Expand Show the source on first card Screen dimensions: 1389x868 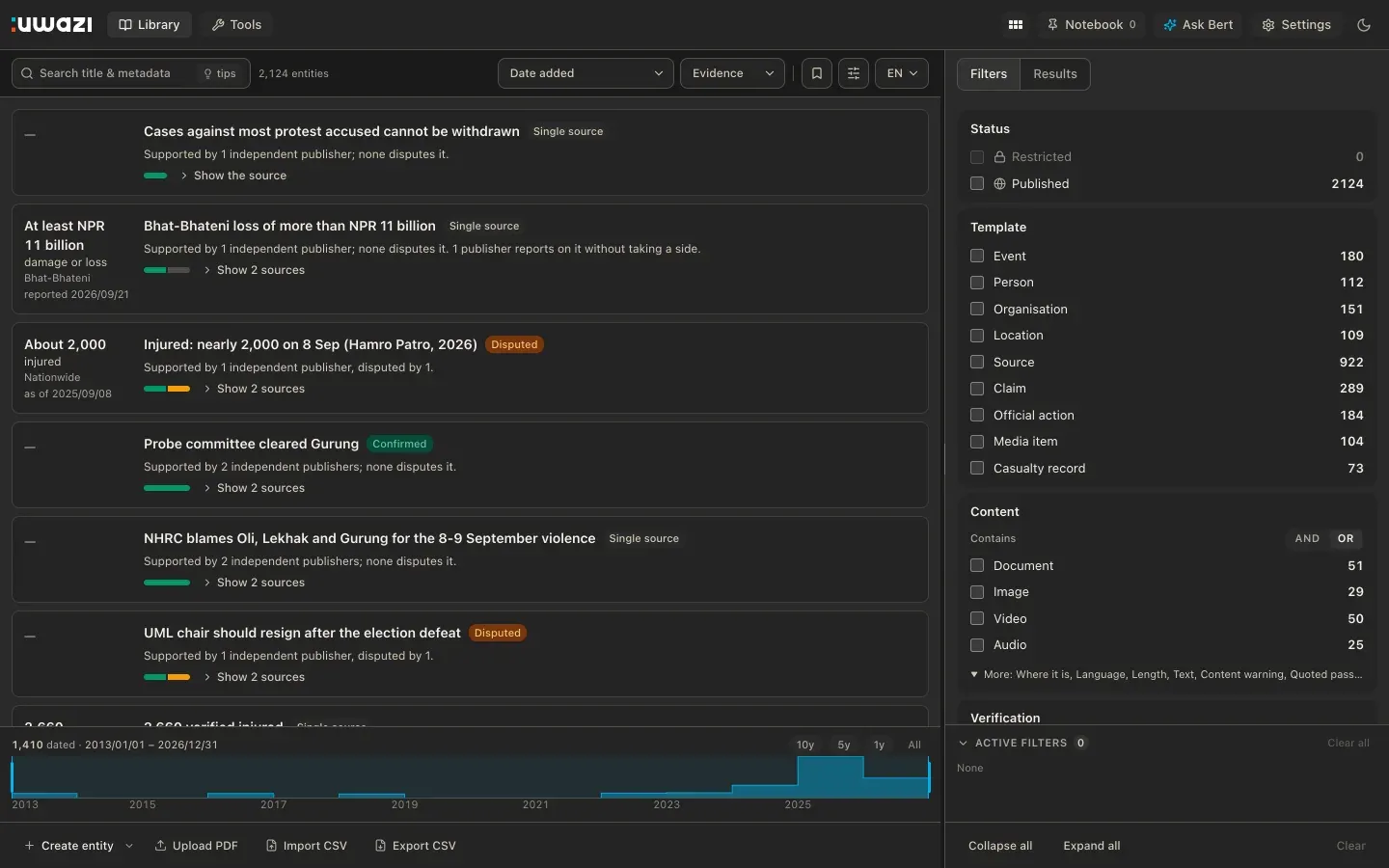[x=232, y=176]
